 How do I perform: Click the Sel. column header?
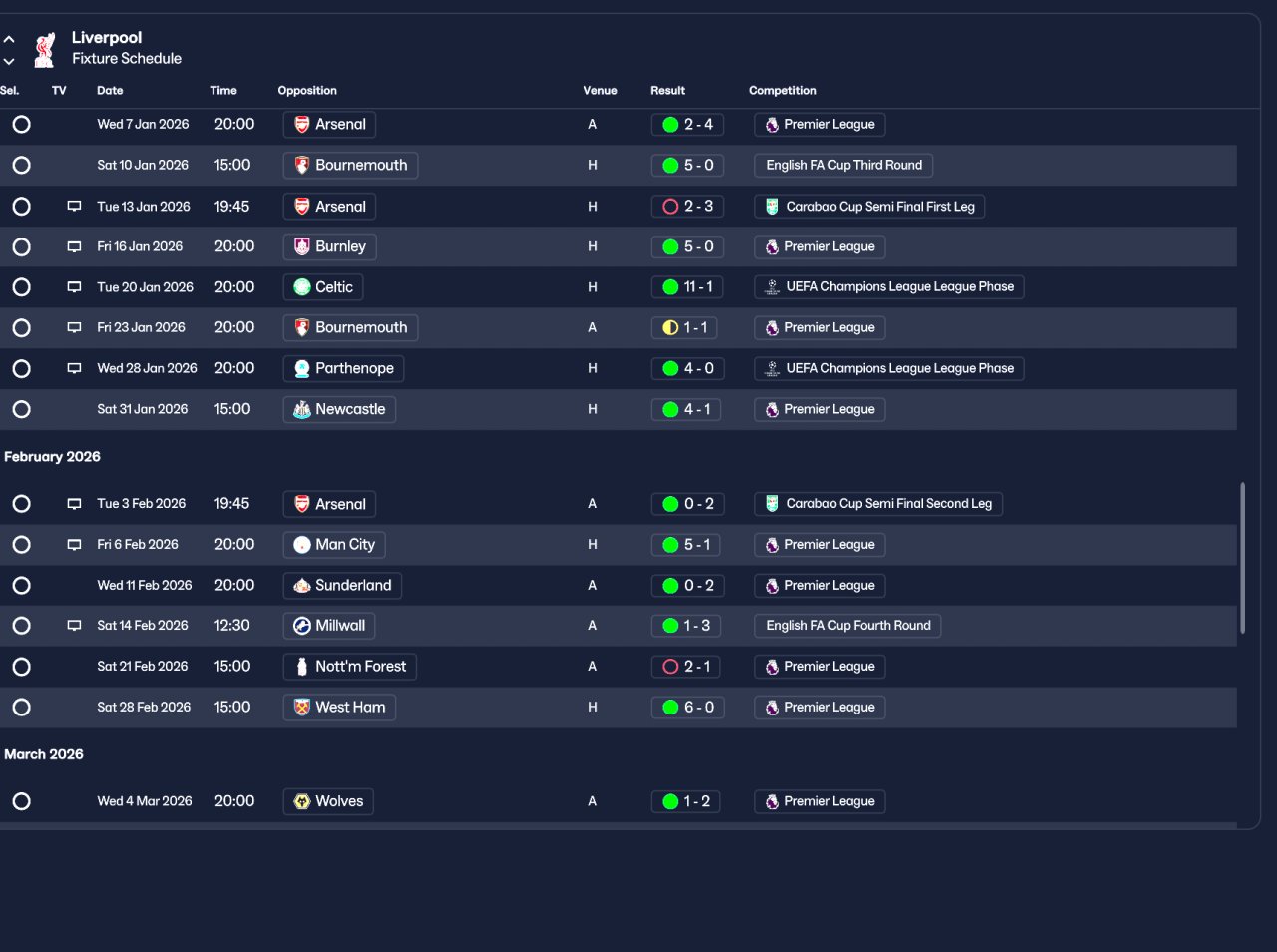click(10, 90)
